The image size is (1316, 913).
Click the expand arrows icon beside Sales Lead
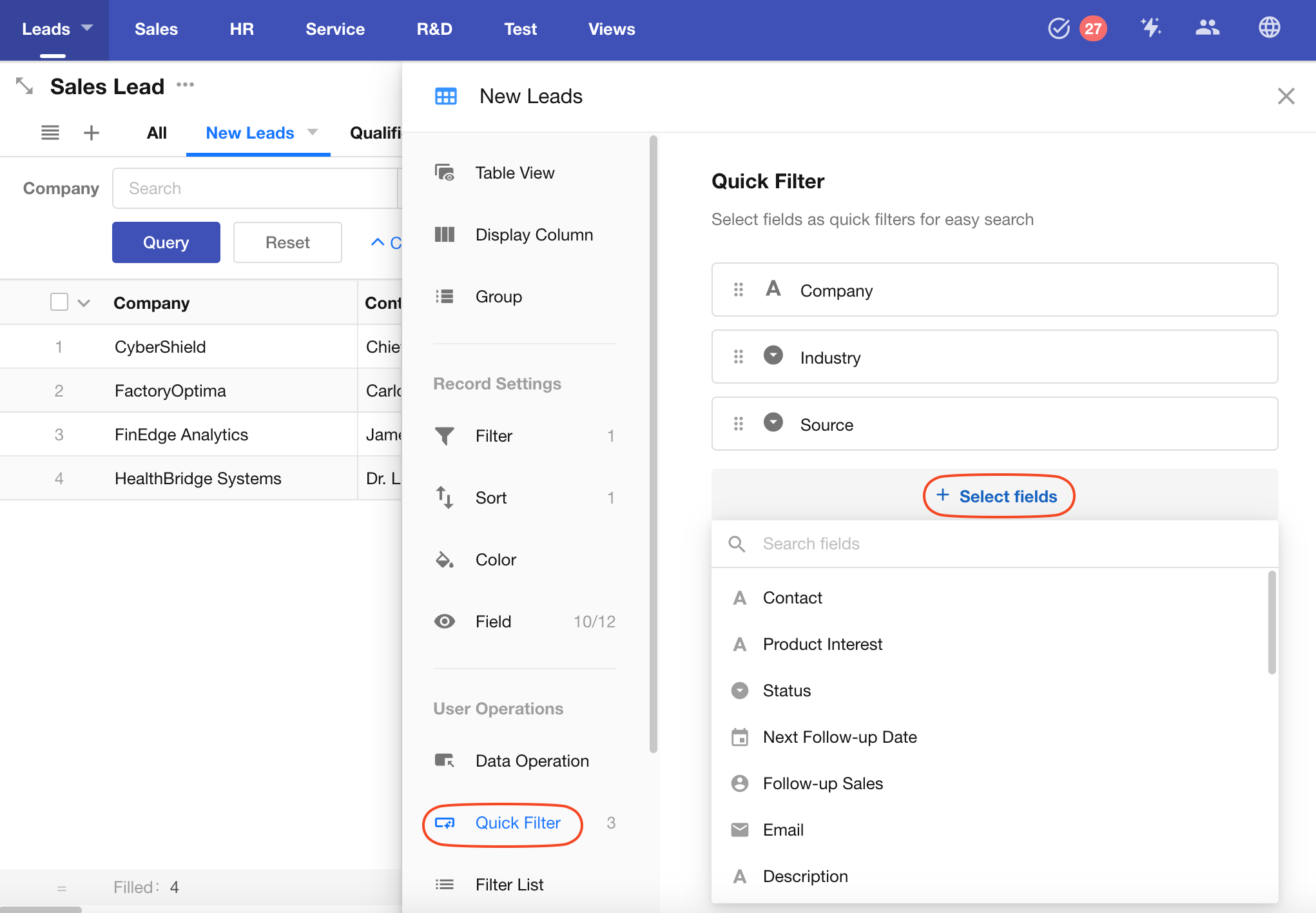(x=24, y=86)
